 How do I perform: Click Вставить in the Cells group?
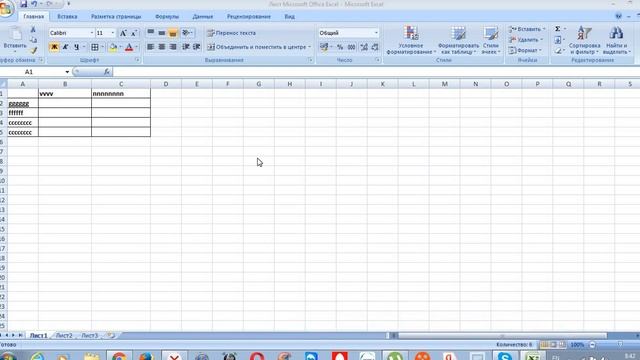pyautogui.click(x=527, y=29)
